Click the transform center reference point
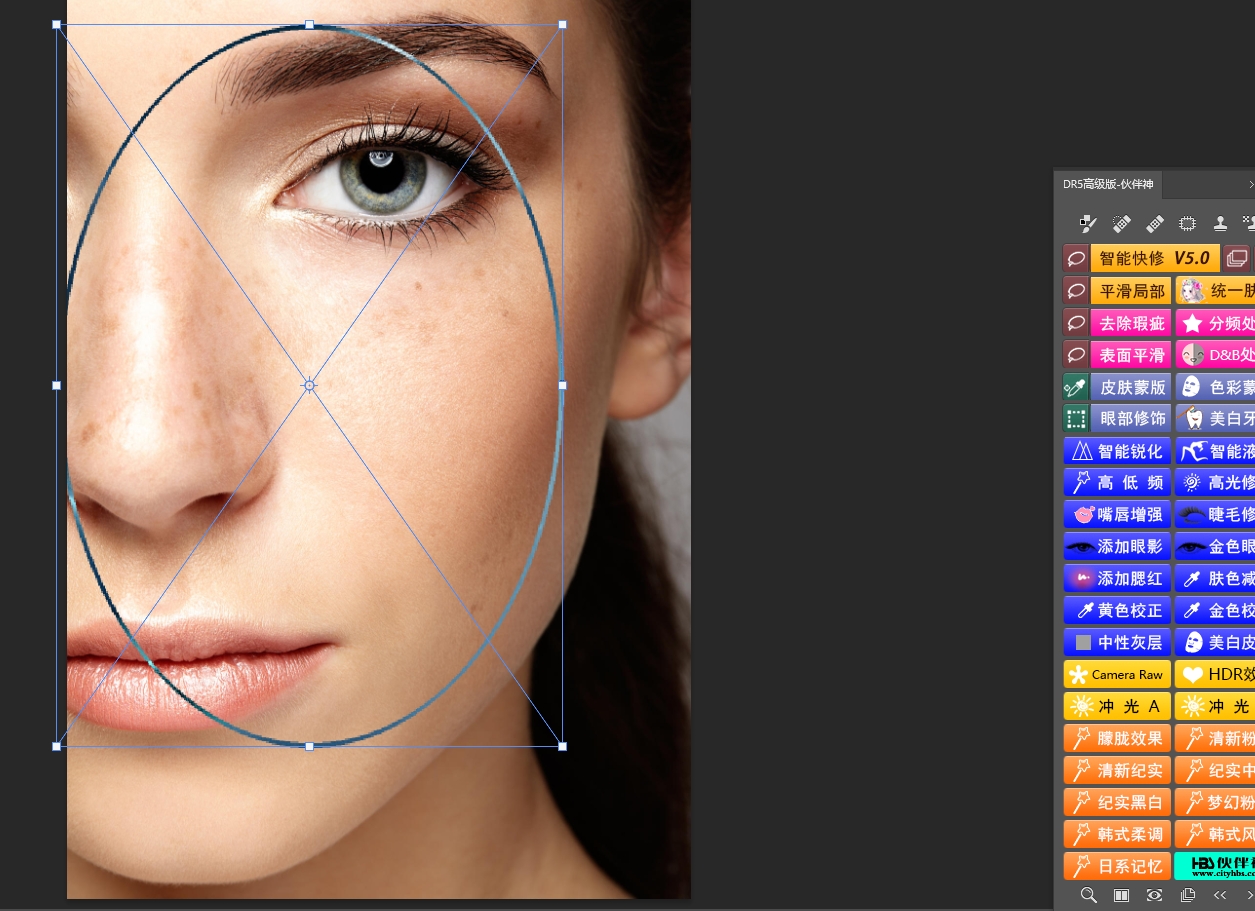Screen dimensions: 1255x911 pyautogui.click(x=310, y=385)
